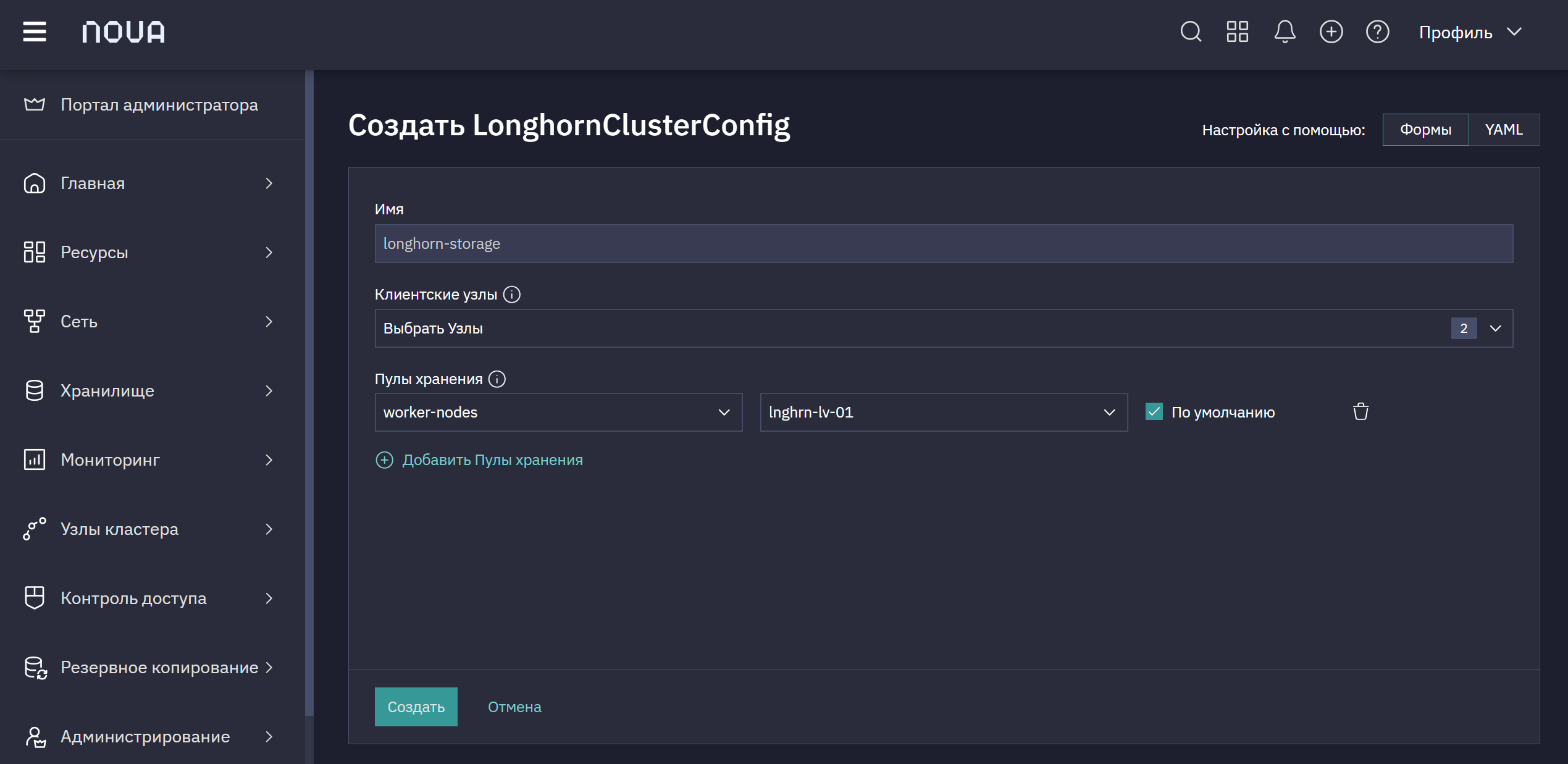Click the crown icon beside Портал администратора
The width and height of the screenshot is (1568, 764).
35,104
